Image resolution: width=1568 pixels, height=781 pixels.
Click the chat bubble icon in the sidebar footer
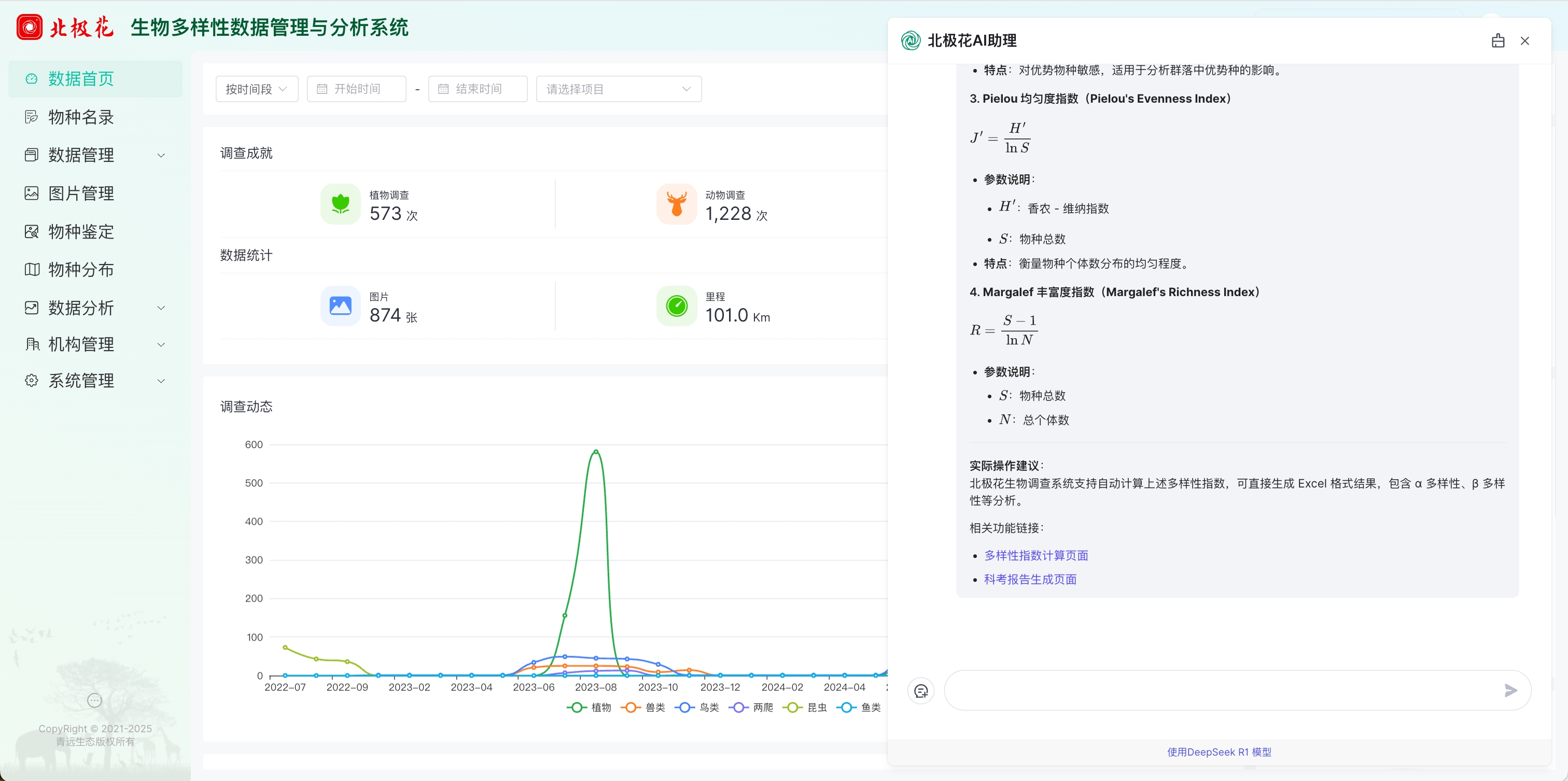coord(94,700)
